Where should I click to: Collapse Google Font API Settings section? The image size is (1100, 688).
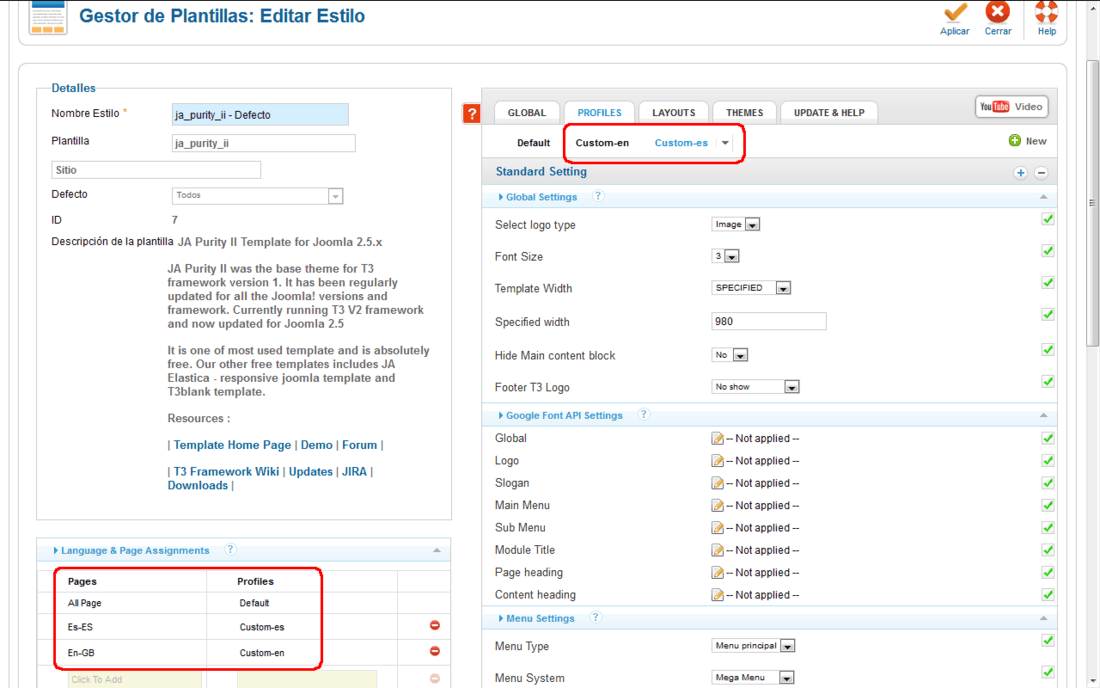[x=1043, y=415]
